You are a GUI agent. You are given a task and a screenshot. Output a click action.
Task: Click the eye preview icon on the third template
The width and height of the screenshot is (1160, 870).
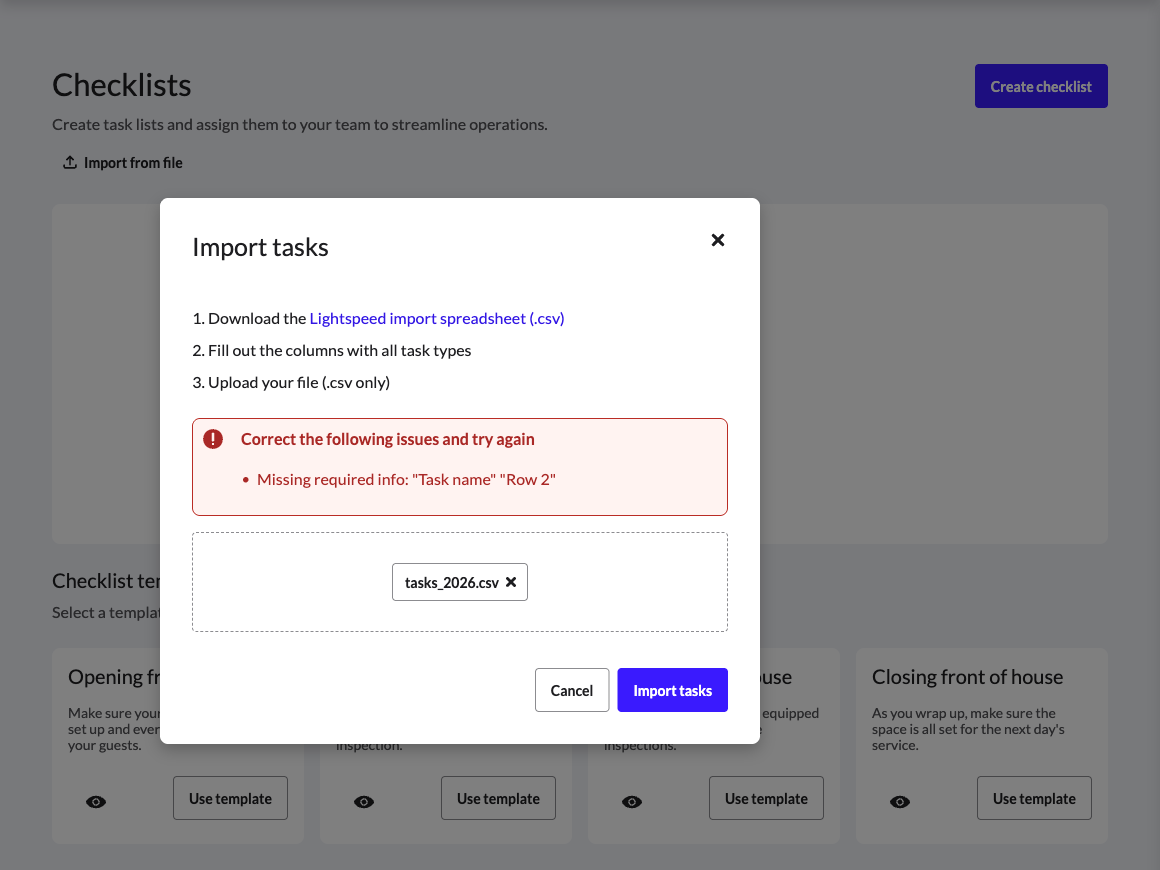pos(632,801)
